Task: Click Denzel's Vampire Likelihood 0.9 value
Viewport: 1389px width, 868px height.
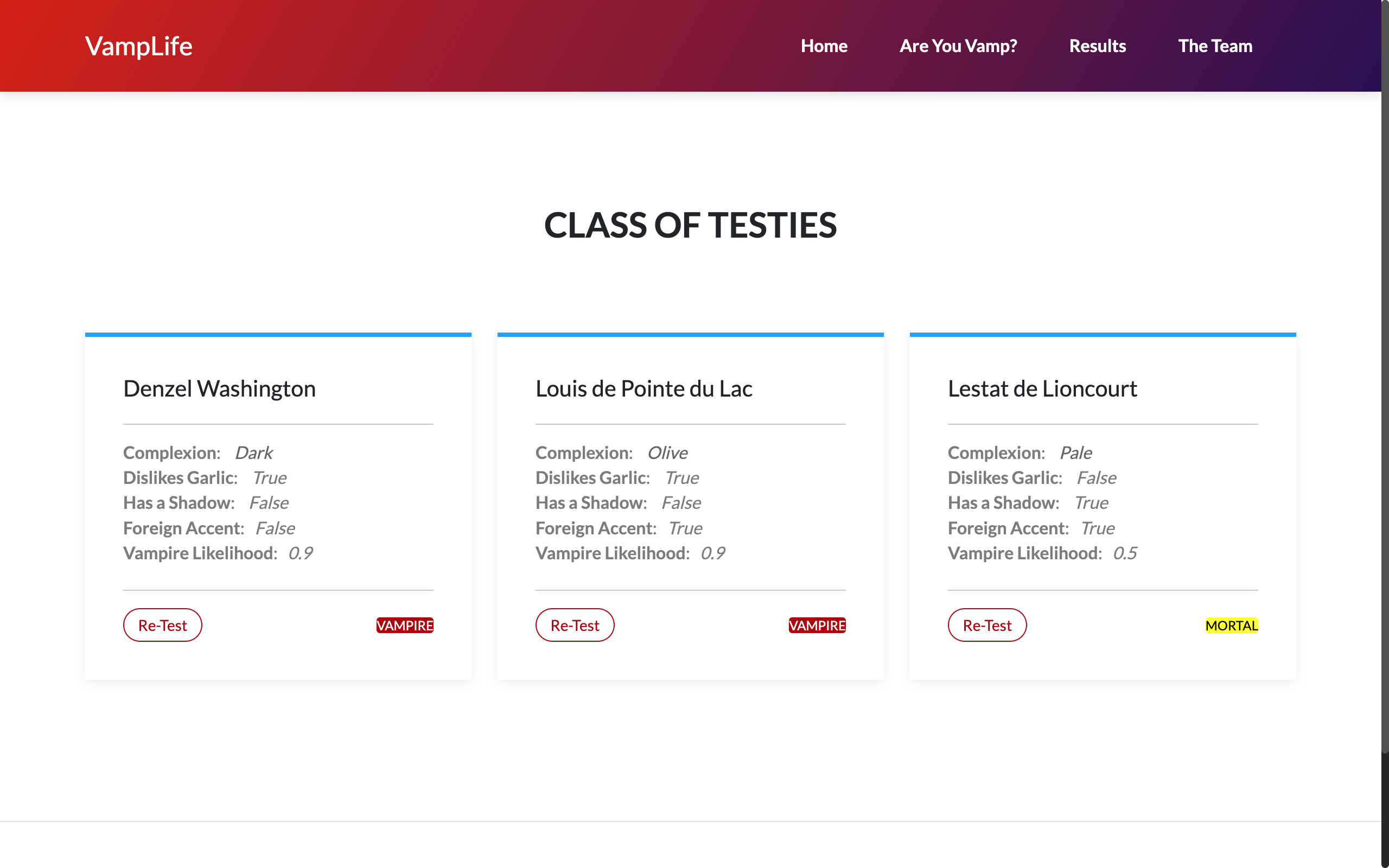Action: pyautogui.click(x=300, y=553)
